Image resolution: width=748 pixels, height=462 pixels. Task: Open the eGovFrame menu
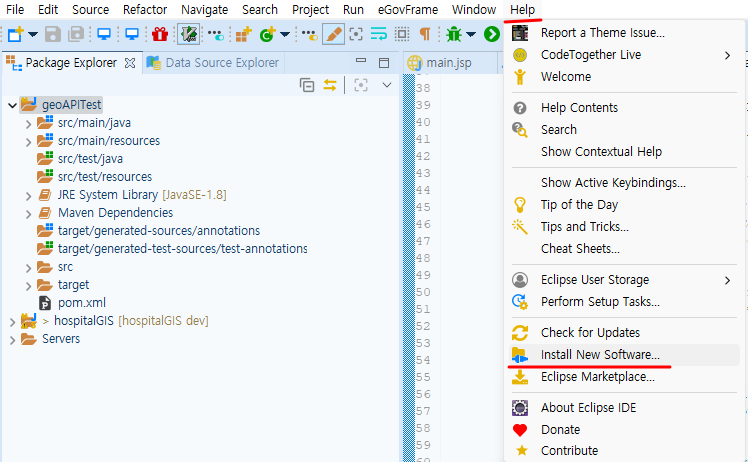tap(408, 10)
